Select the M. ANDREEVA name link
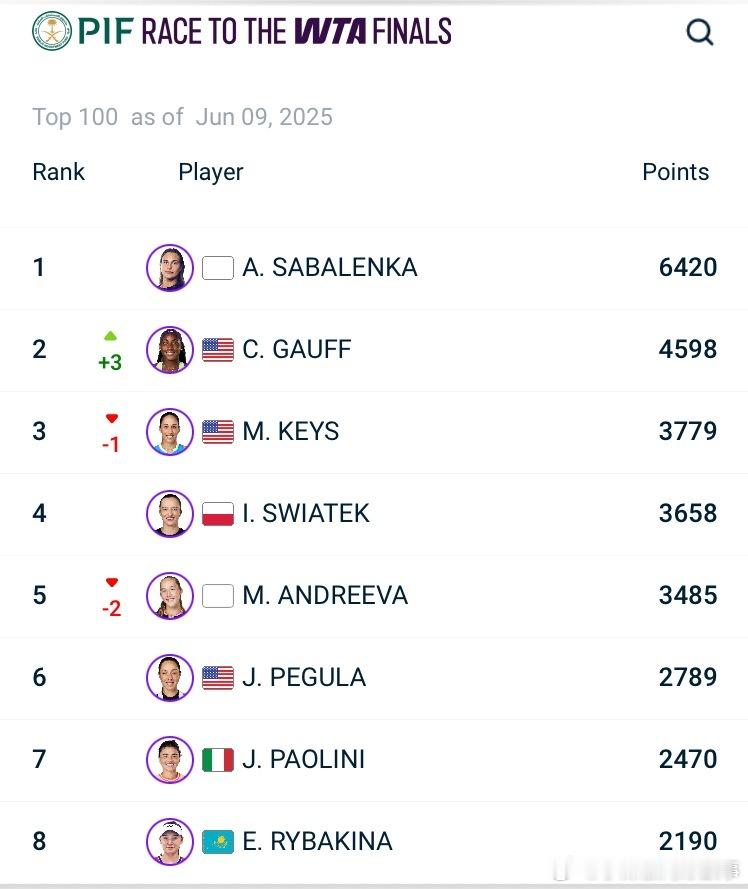The width and height of the screenshot is (748, 889). [326, 595]
